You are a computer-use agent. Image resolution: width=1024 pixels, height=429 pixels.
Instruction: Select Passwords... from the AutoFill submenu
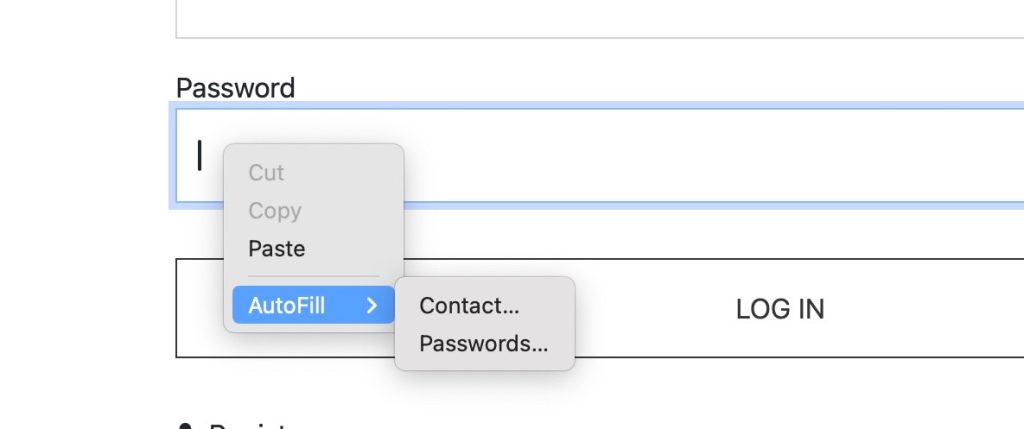click(483, 344)
